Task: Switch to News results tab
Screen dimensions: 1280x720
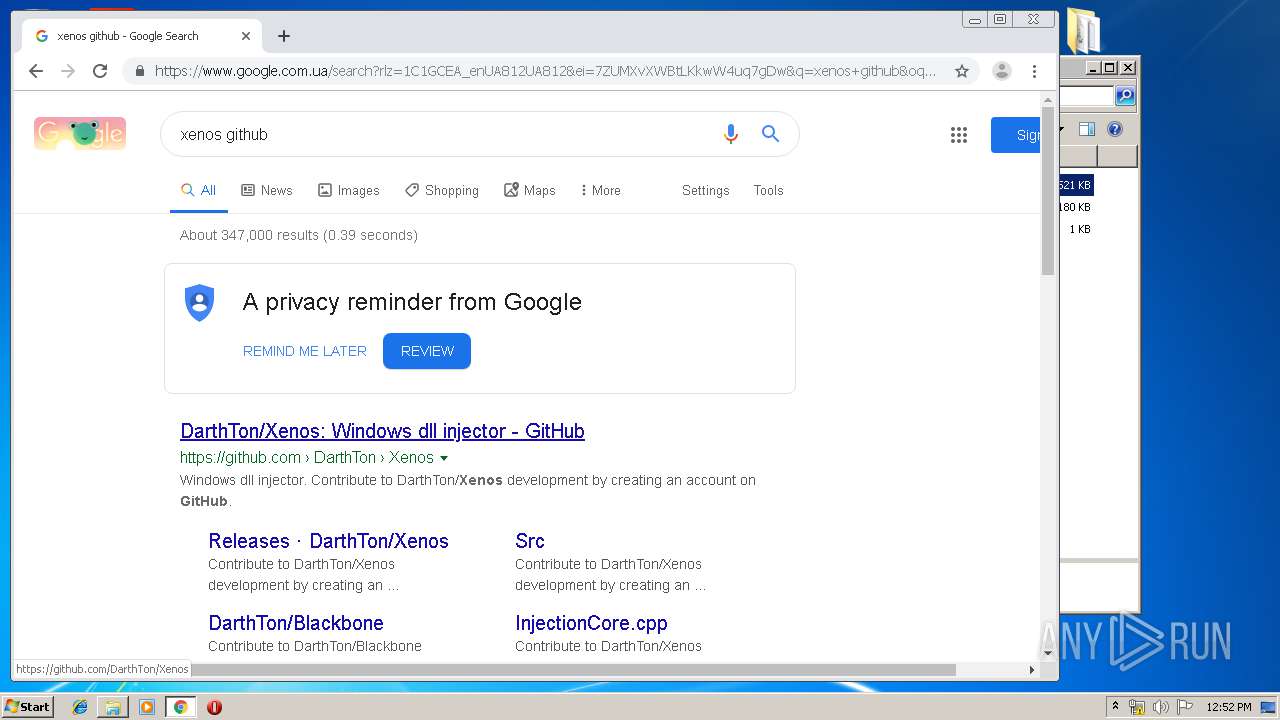Action: click(267, 190)
